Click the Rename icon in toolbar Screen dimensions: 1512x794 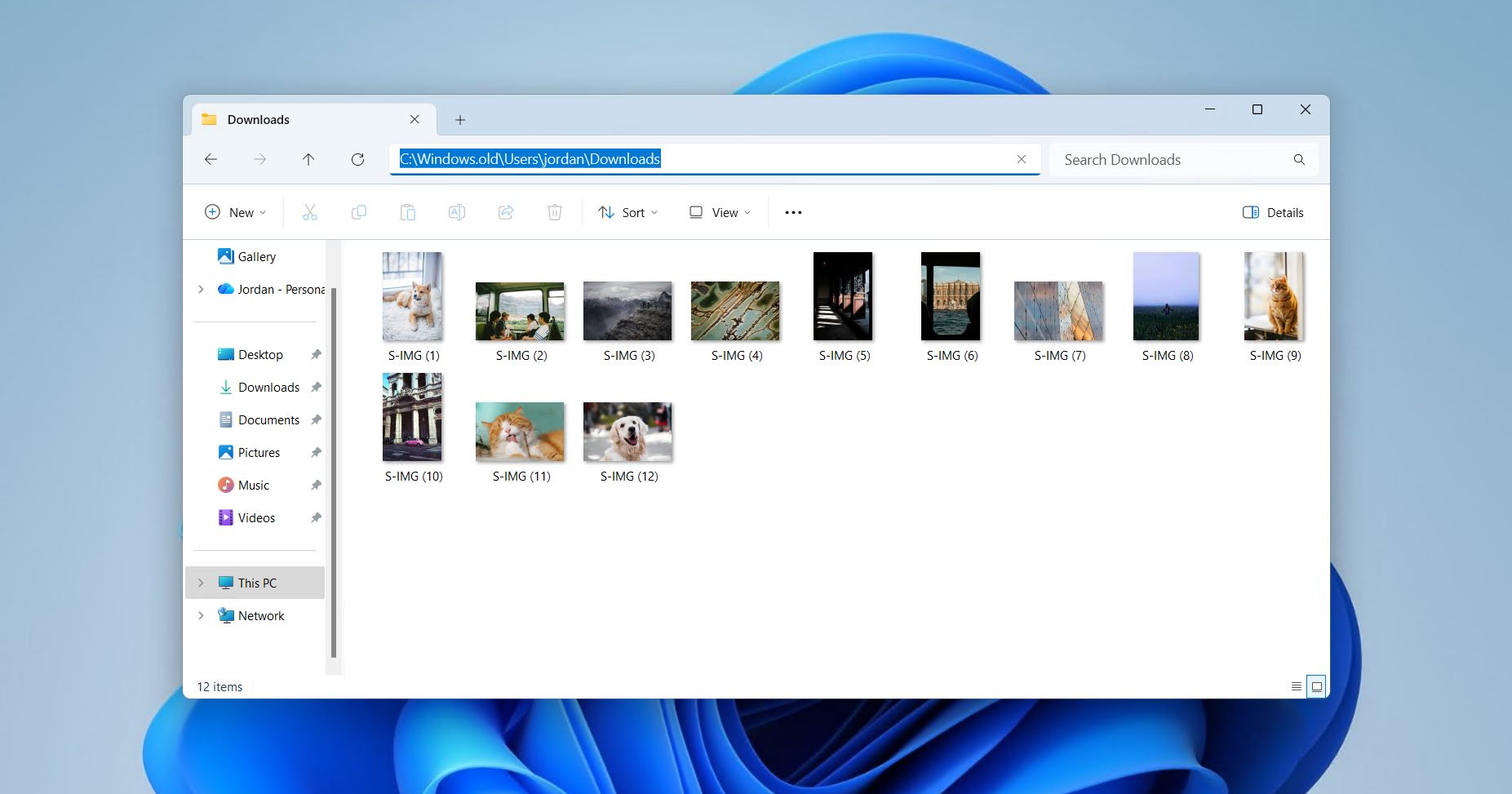click(x=457, y=212)
